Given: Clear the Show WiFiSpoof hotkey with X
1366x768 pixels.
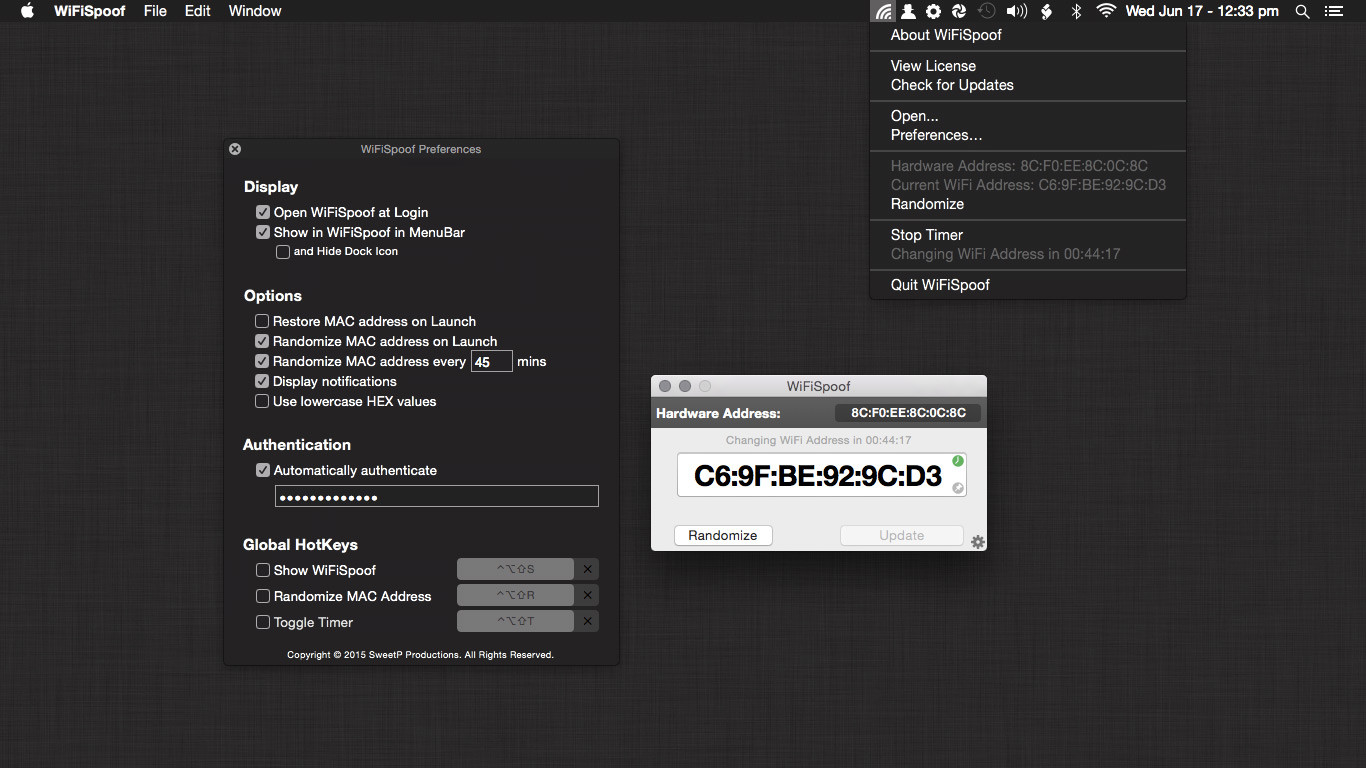Looking at the screenshot, I should point(588,570).
